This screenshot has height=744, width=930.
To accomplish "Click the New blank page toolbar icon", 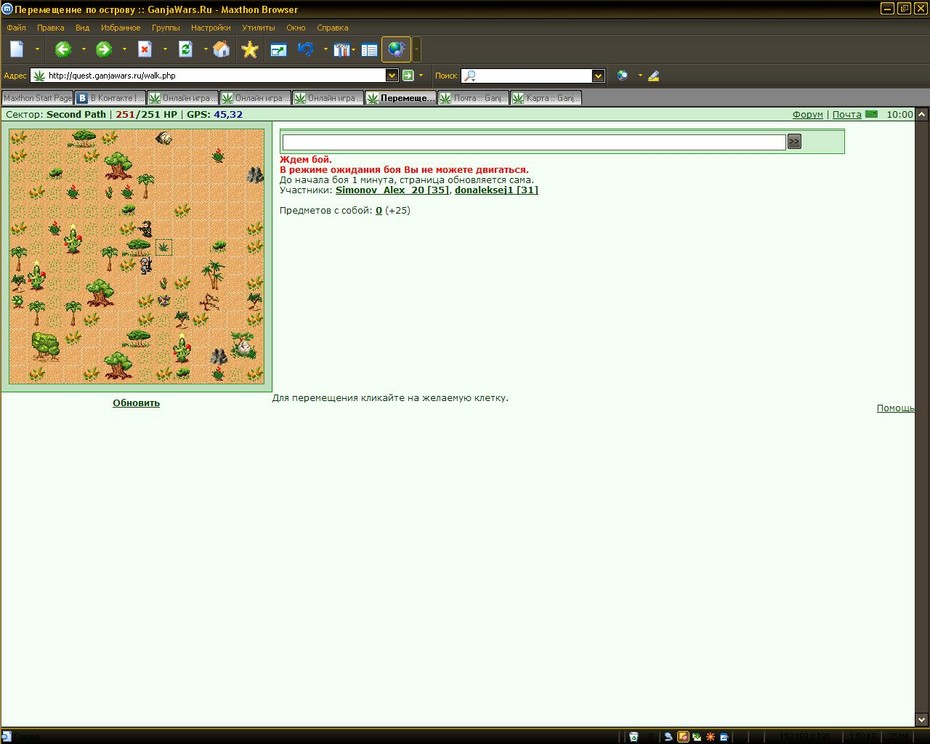I will 17,49.
